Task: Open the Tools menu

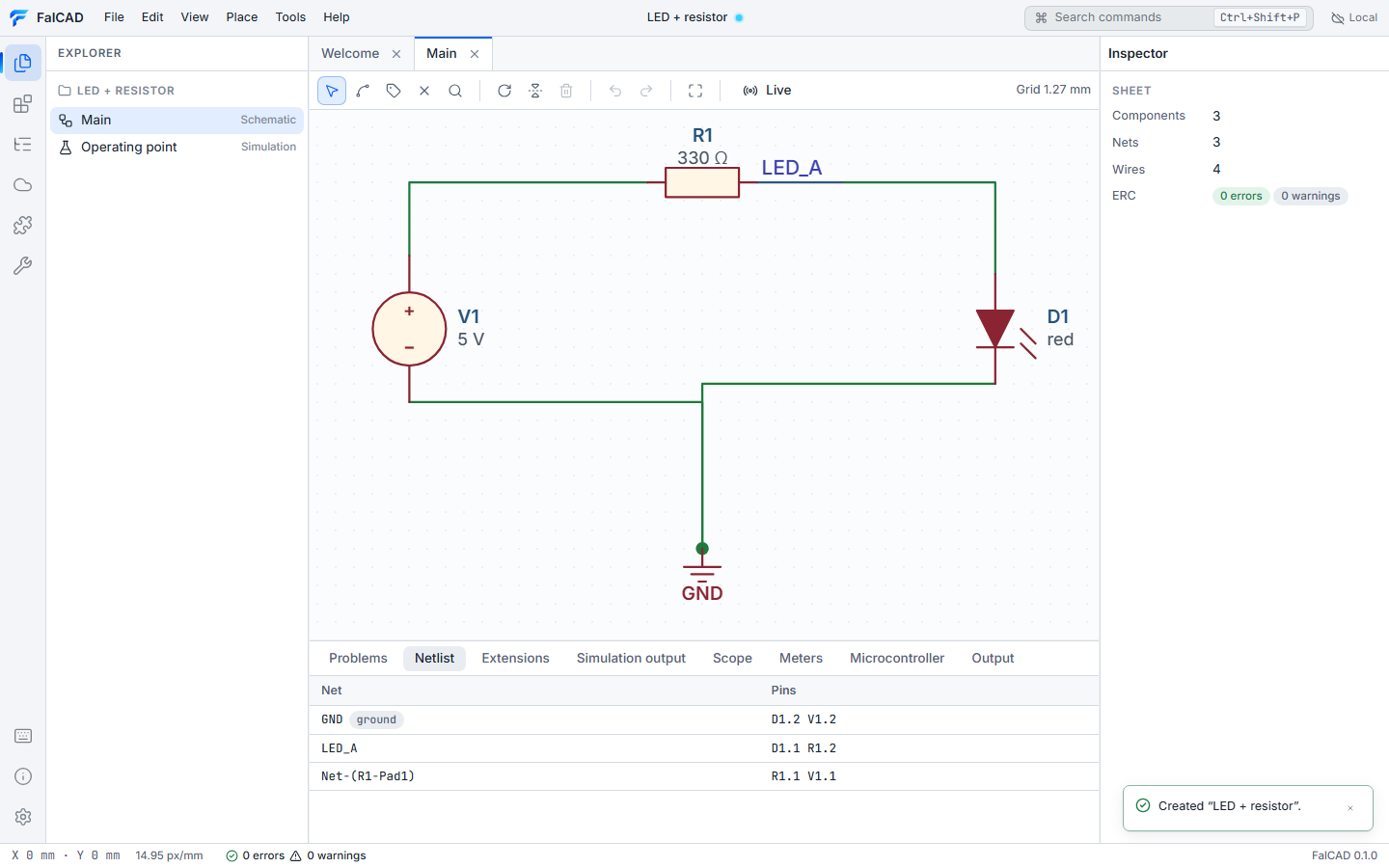Action: 290,17
